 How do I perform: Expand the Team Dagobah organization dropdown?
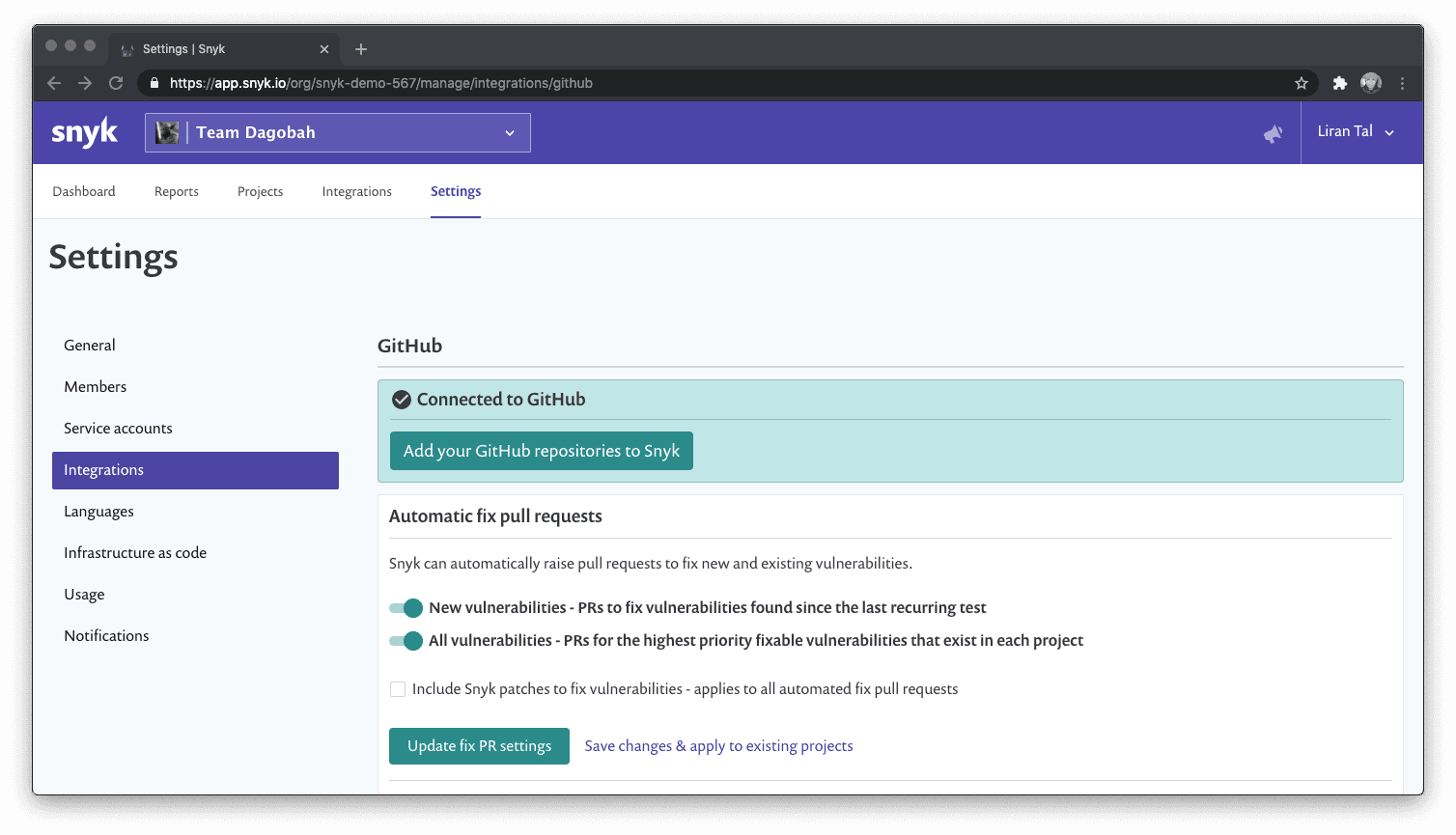click(x=338, y=133)
